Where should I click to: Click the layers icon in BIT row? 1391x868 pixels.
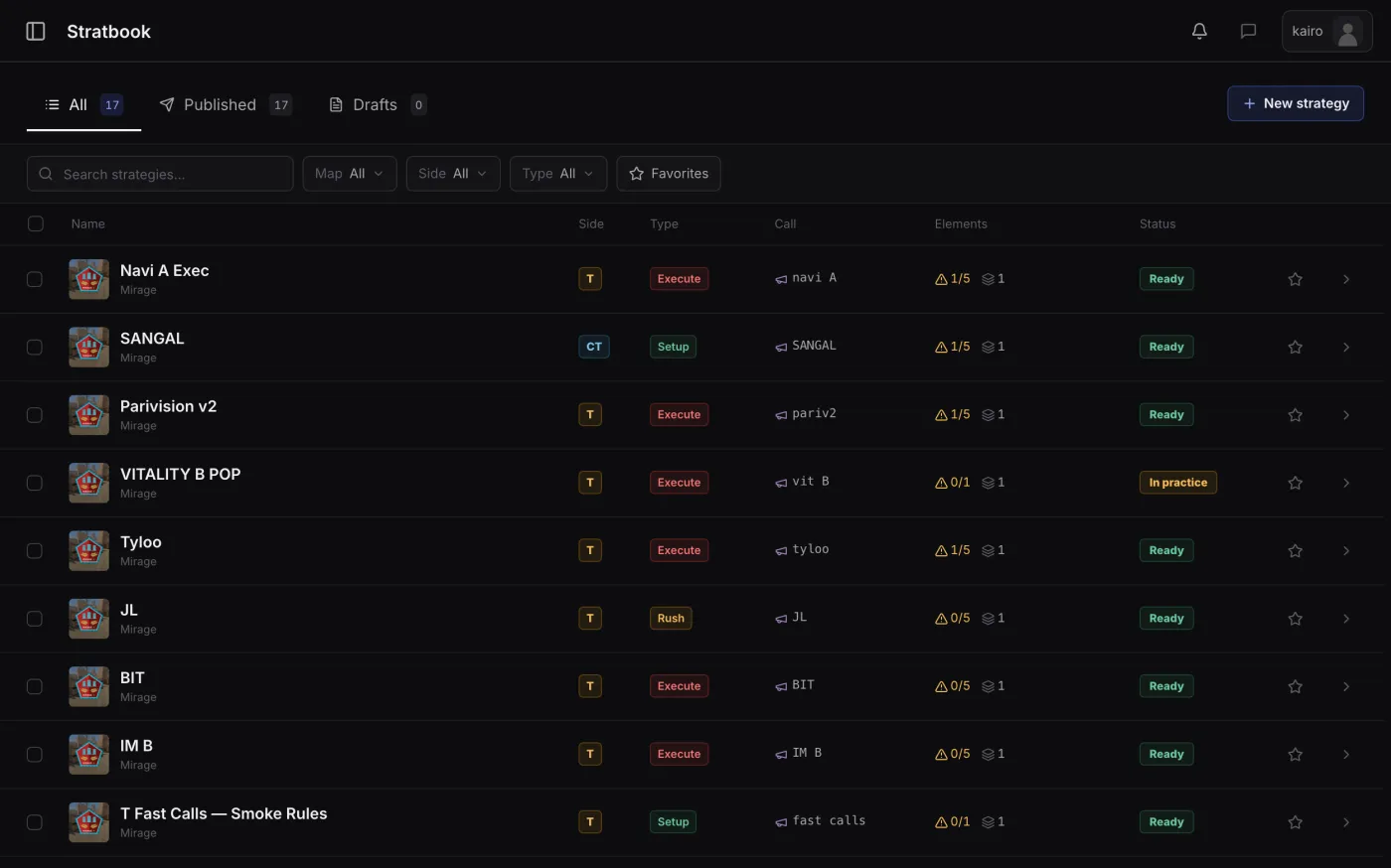coord(988,686)
